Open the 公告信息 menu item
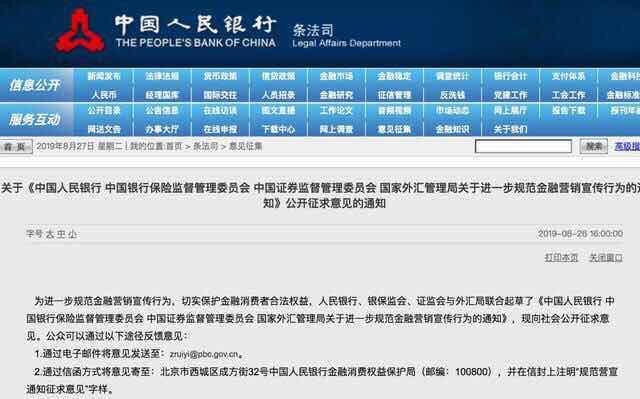Image resolution: width=640 pixels, height=399 pixels. point(162,111)
